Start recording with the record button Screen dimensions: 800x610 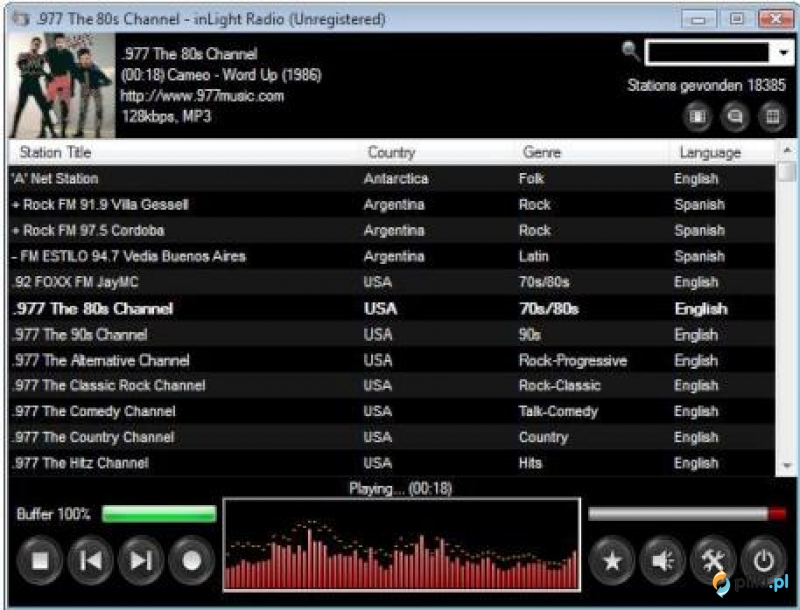[191, 561]
